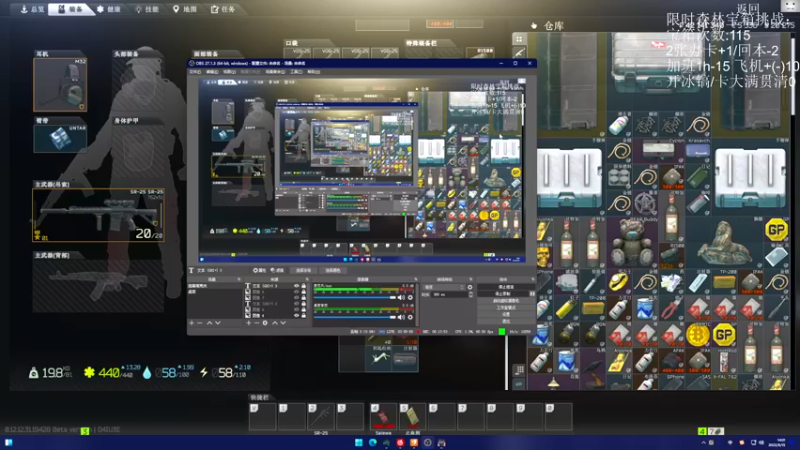The image size is (800, 450).
Task: Adjust the 麦克风/Aux volume slider
Action: pyautogui.click(x=355, y=297)
